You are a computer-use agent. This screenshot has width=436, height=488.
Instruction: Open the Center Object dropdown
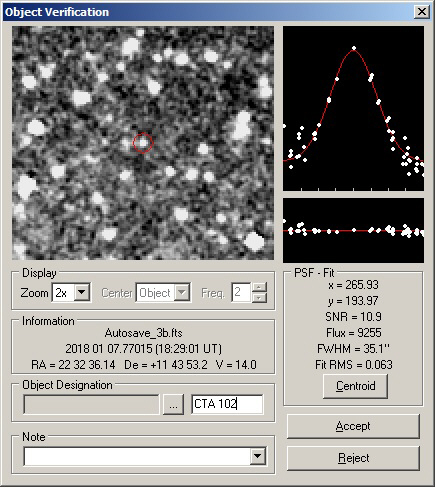182,293
